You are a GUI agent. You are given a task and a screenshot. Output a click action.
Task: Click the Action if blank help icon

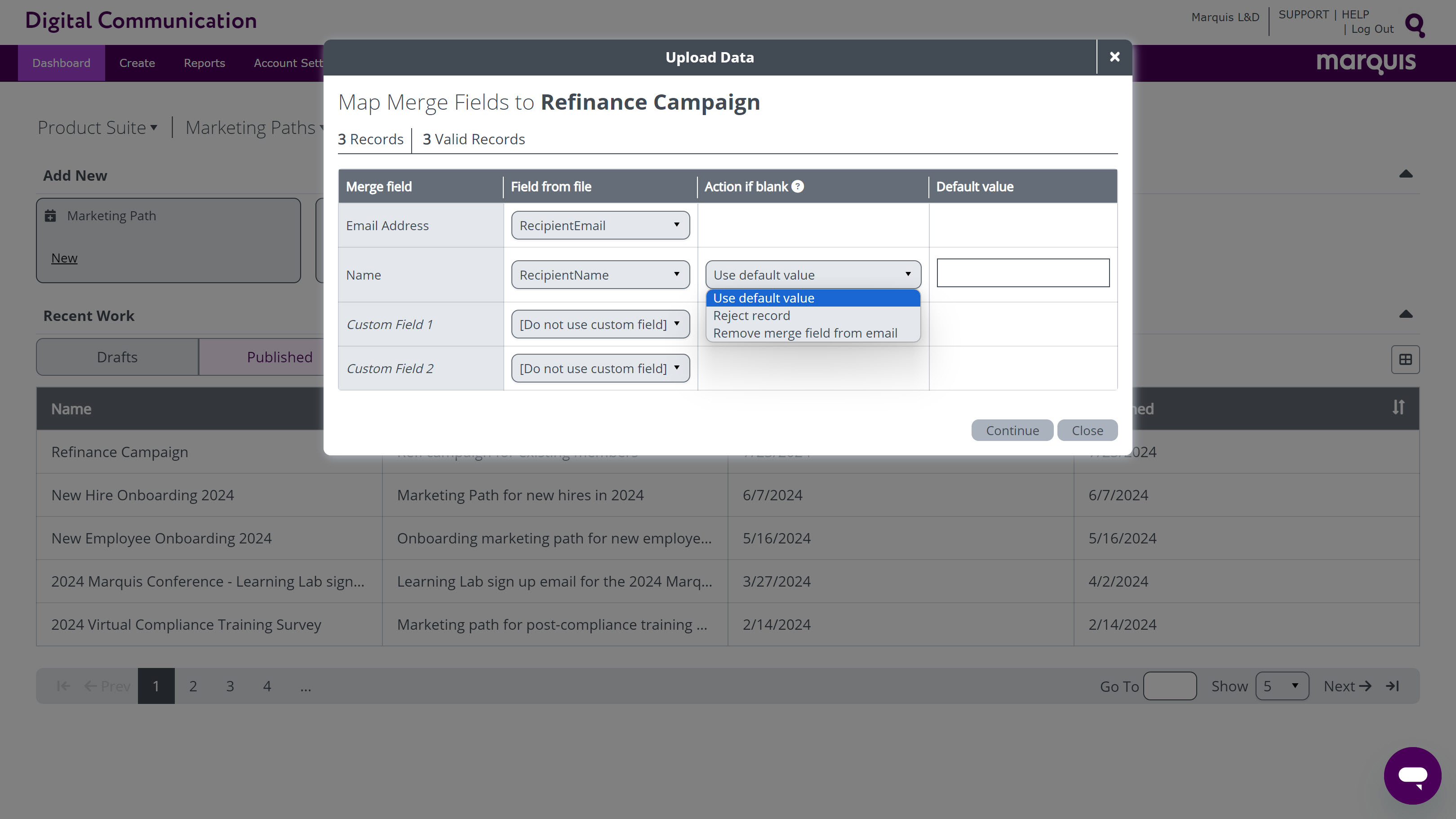pos(798,187)
